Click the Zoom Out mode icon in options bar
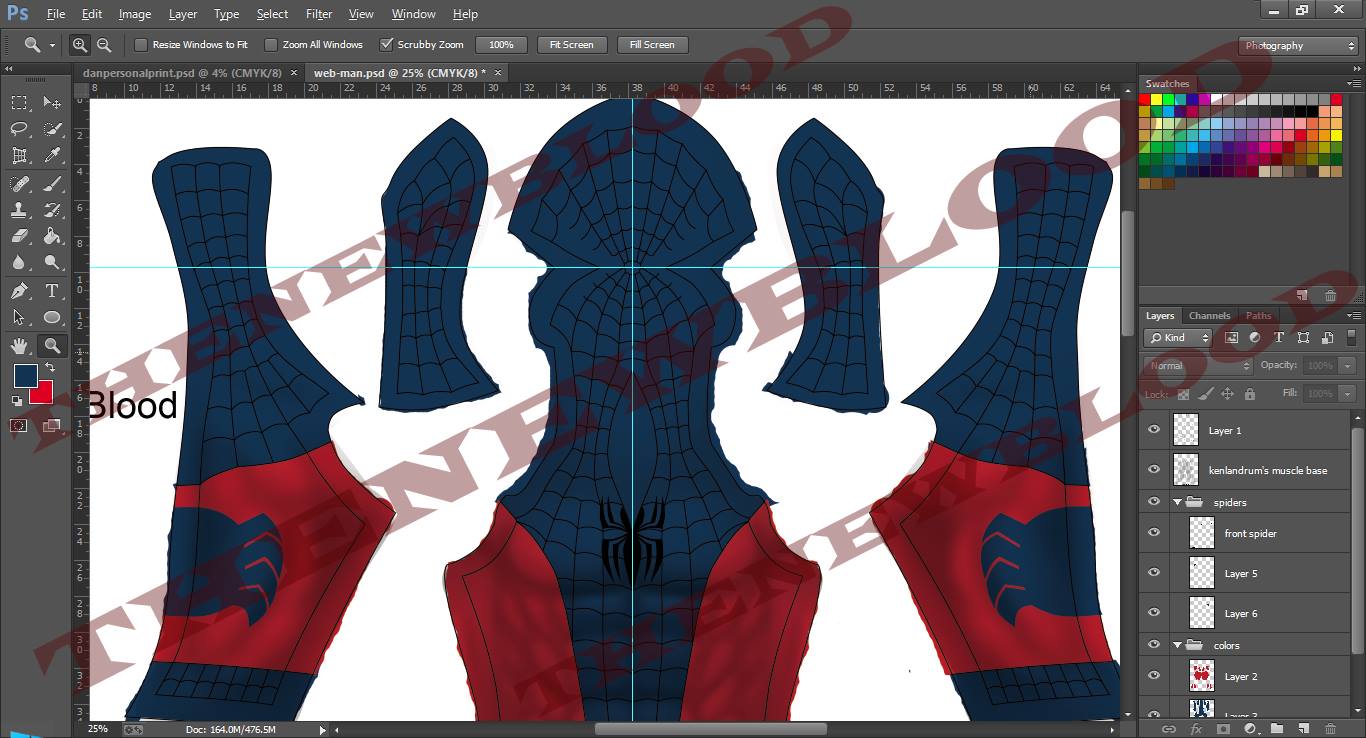 point(103,45)
